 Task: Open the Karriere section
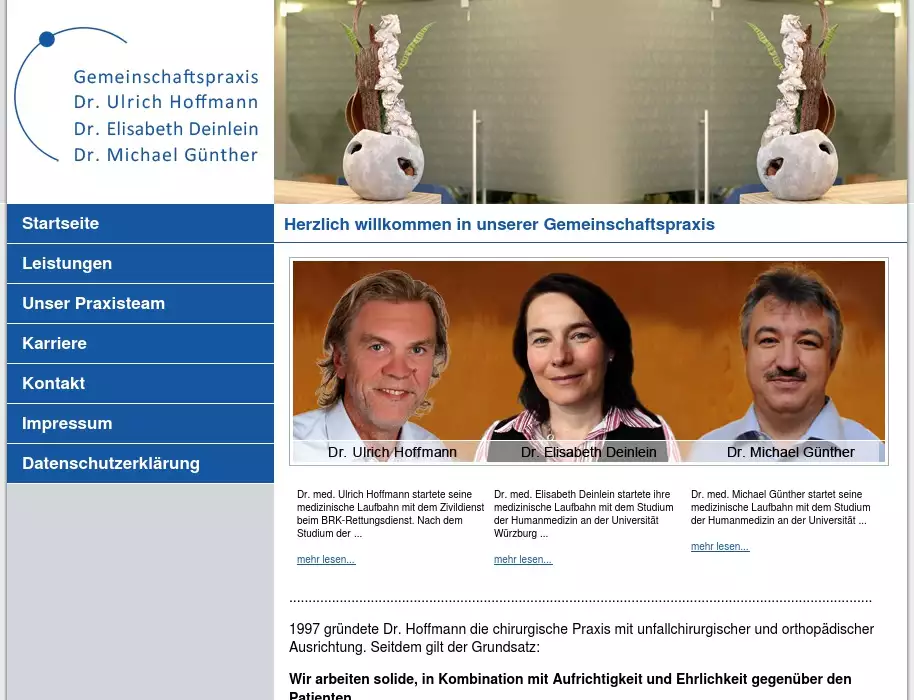click(54, 344)
